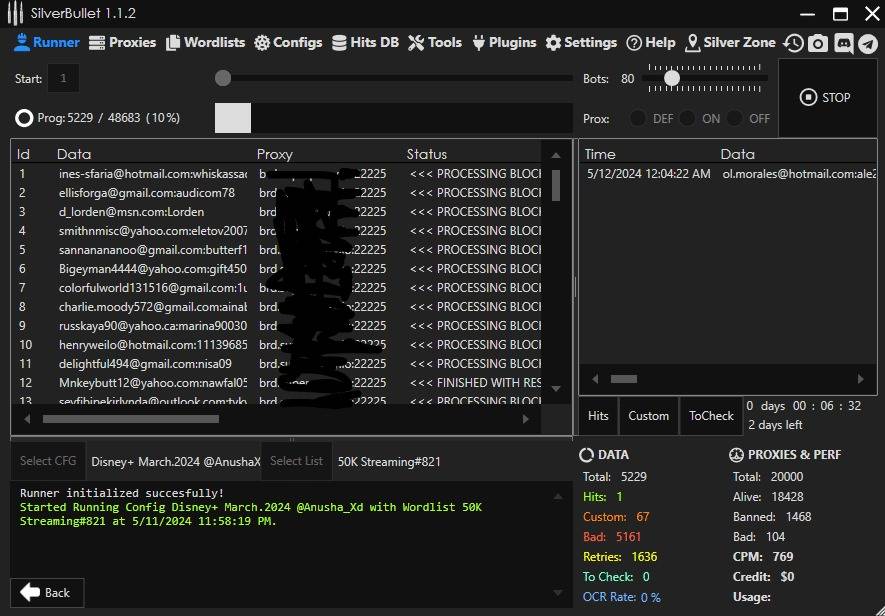Viewport: 885px width, 616px height.
Task: Open the Telegram paper-plane icon
Action: [x=868, y=43]
